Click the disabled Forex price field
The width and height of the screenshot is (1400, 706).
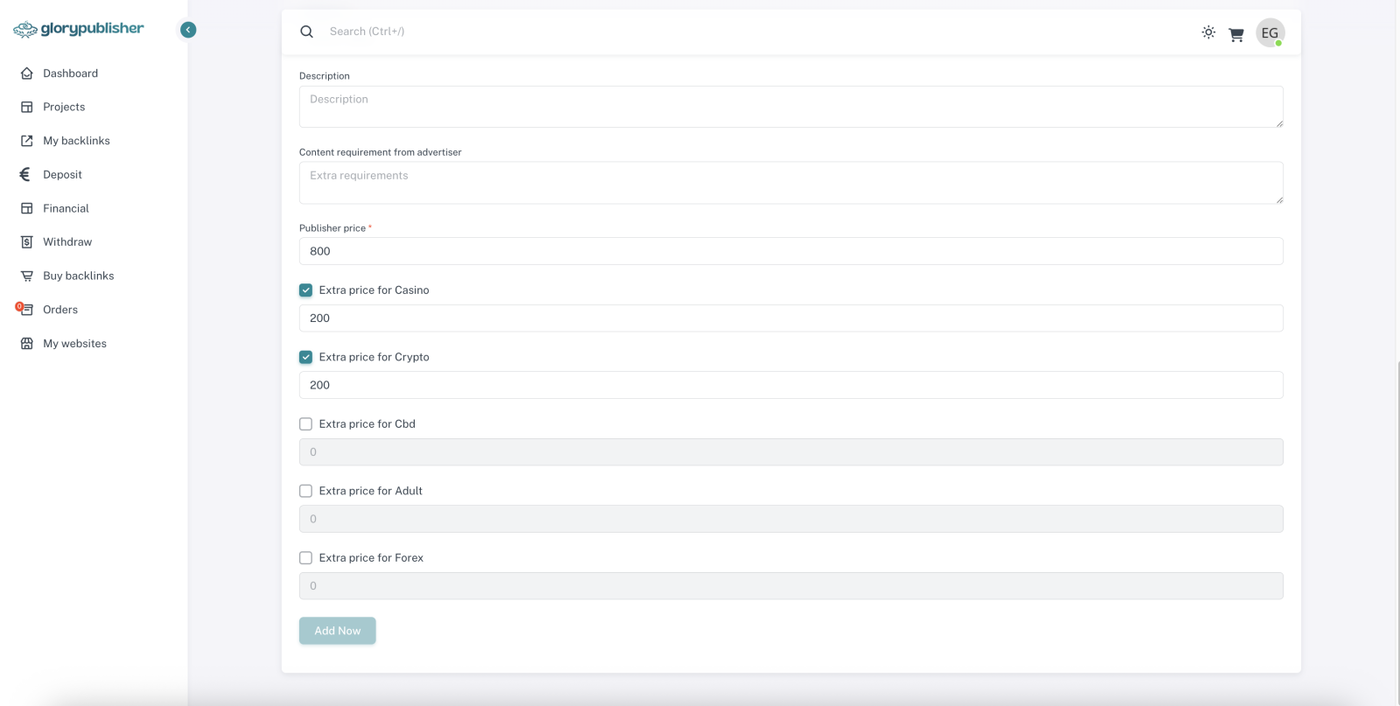(x=791, y=586)
